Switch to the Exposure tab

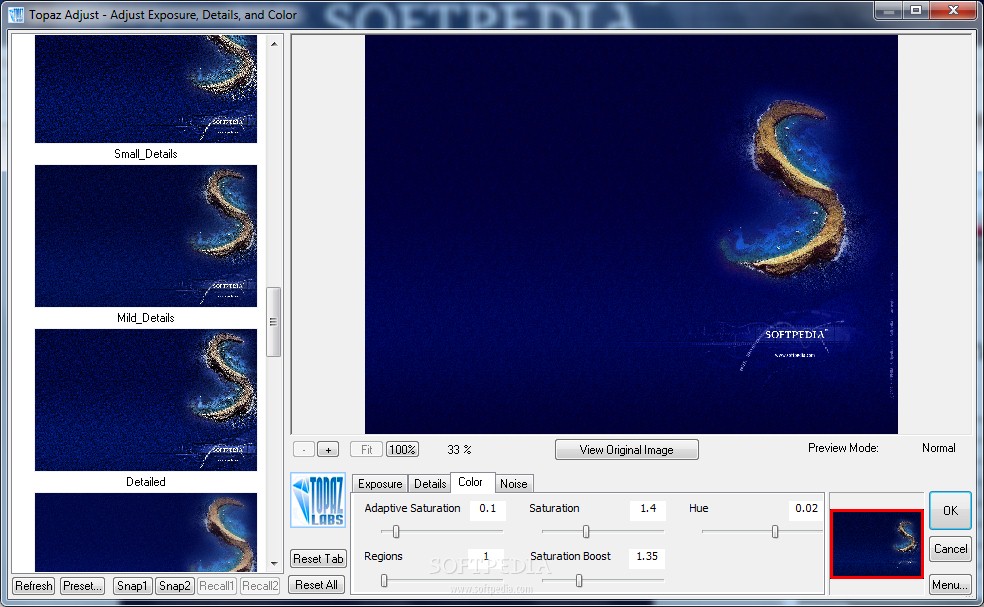coord(380,483)
